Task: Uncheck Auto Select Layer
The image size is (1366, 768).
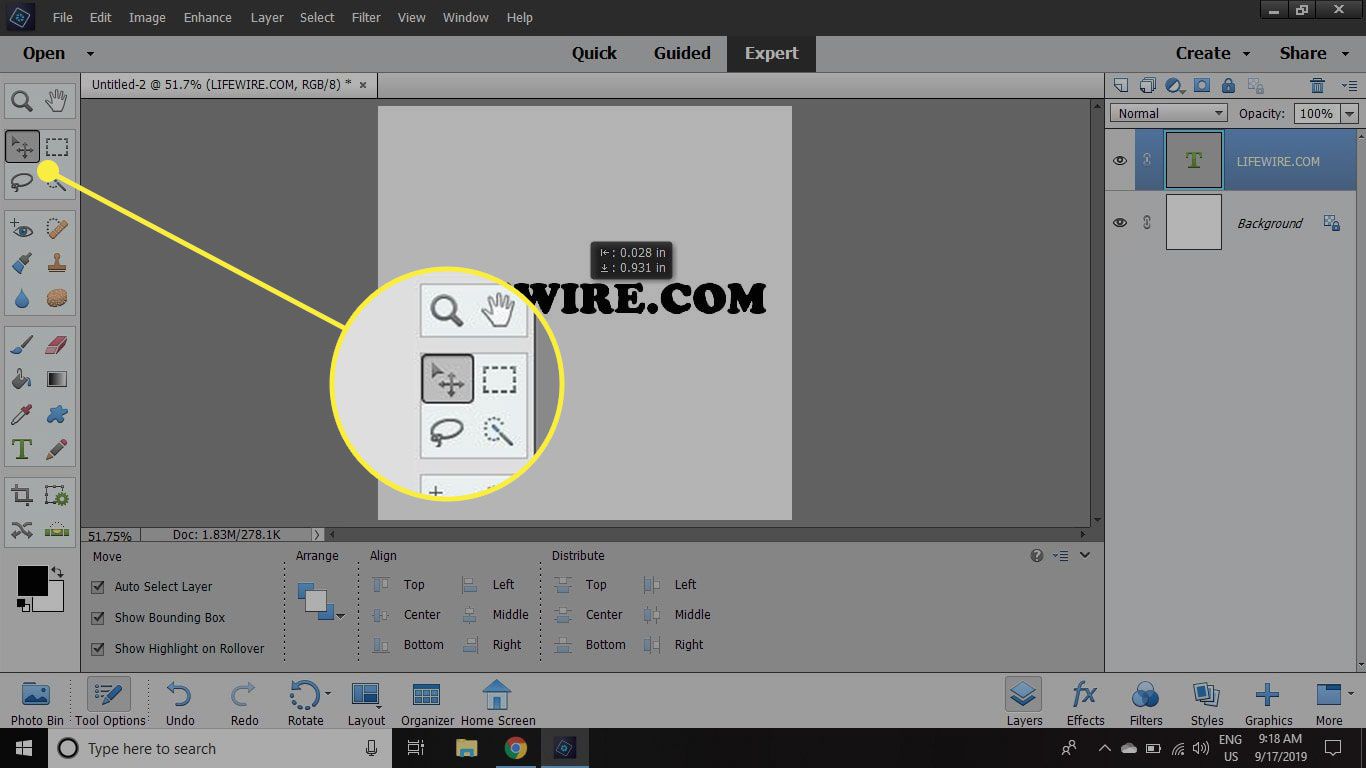Action: (x=98, y=587)
